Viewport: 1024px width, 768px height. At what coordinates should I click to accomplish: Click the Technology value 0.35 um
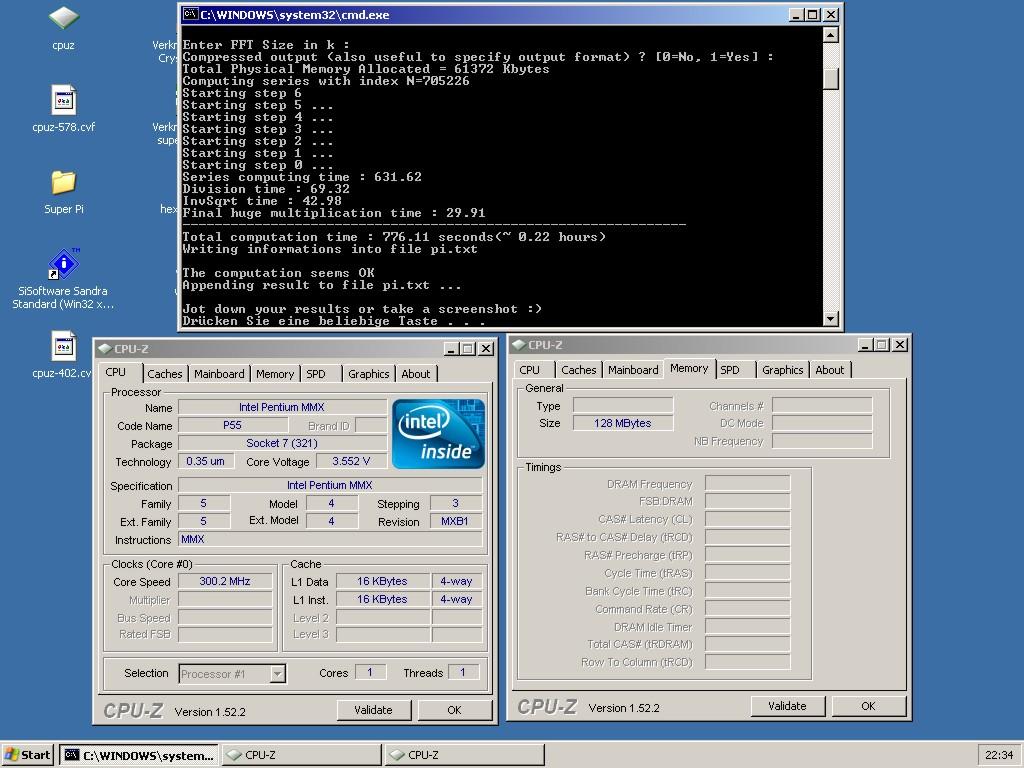(x=205, y=462)
